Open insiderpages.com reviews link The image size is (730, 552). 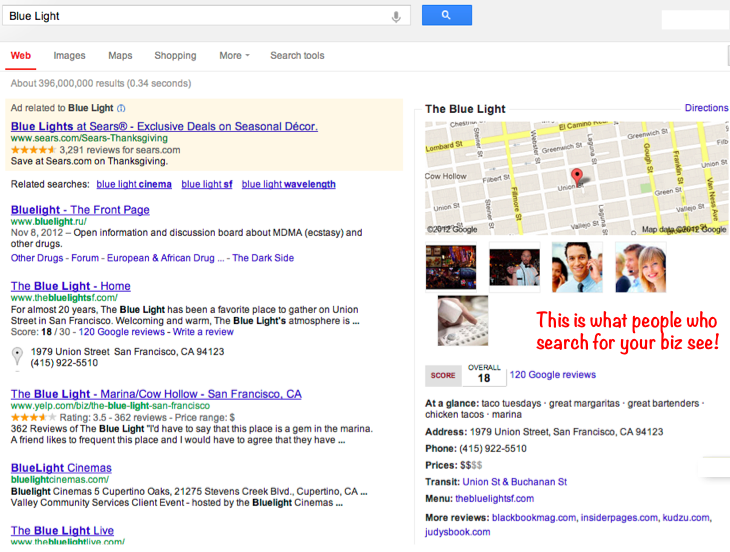pyautogui.click(x=619, y=518)
